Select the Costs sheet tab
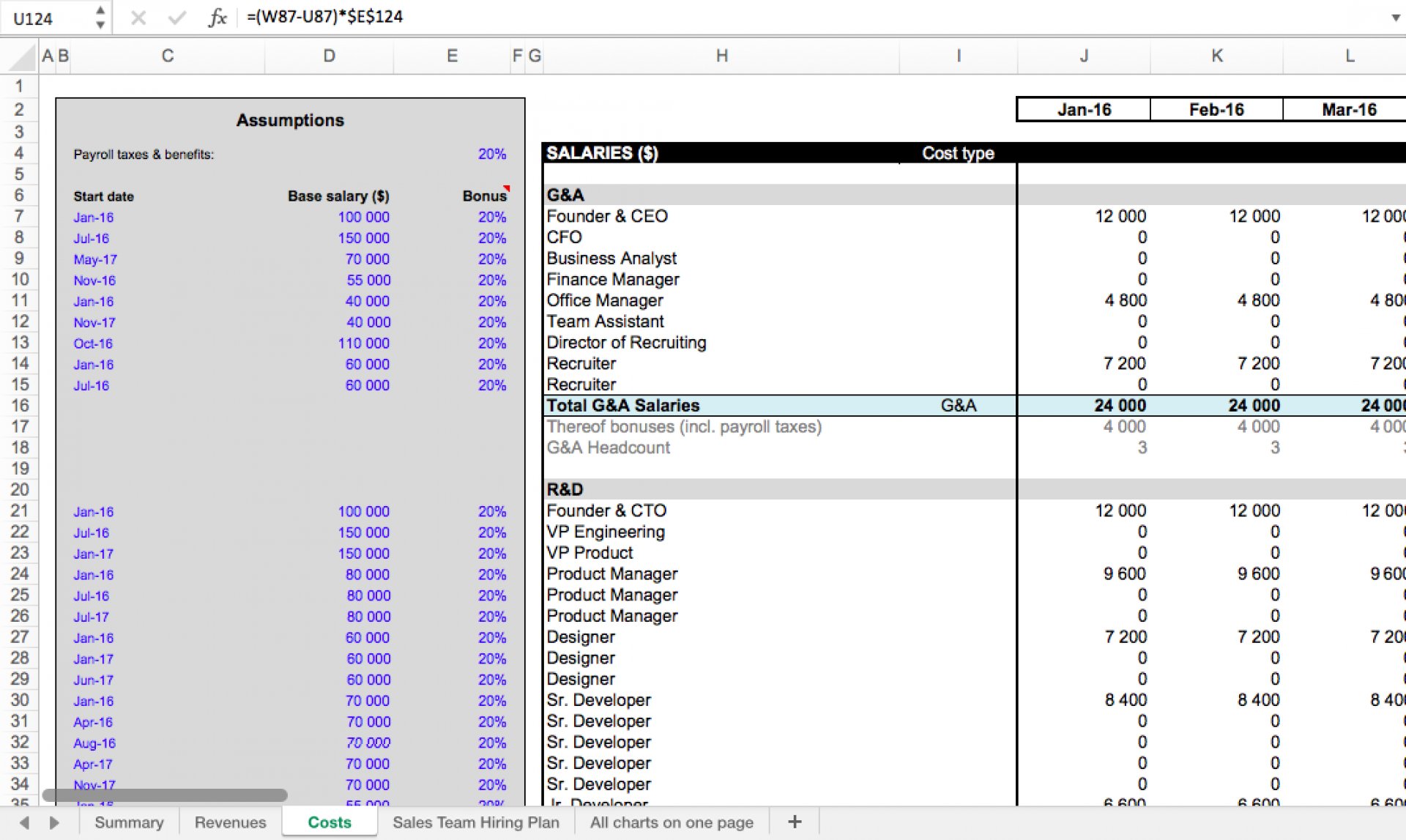Image resolution: width=1406 pixels, height=840 pixels. click(330, 822)
